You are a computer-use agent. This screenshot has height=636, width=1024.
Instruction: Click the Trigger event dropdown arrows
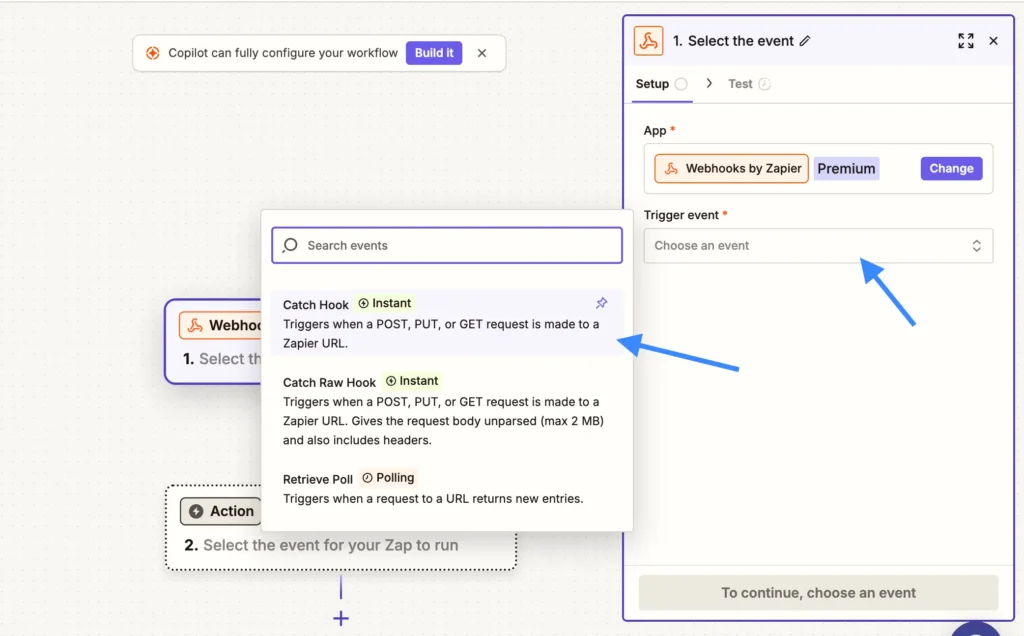976,246
